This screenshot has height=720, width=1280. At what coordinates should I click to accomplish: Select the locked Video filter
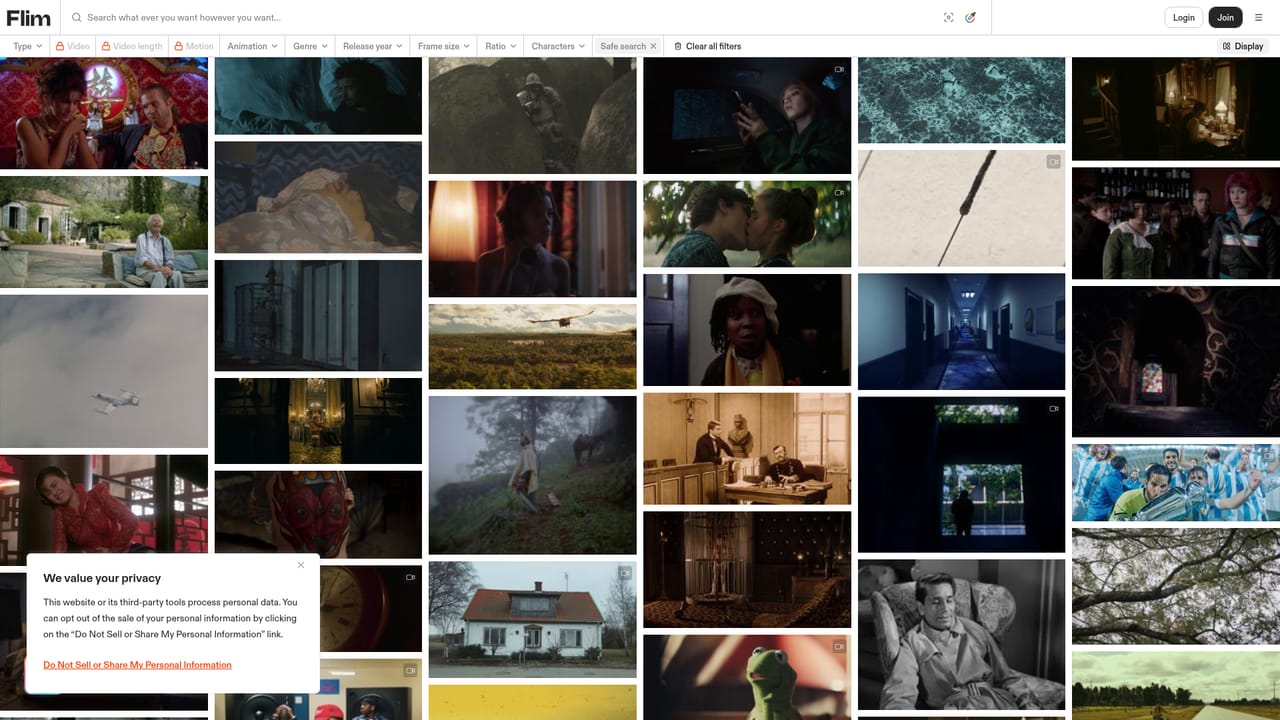tap(73, 46)
